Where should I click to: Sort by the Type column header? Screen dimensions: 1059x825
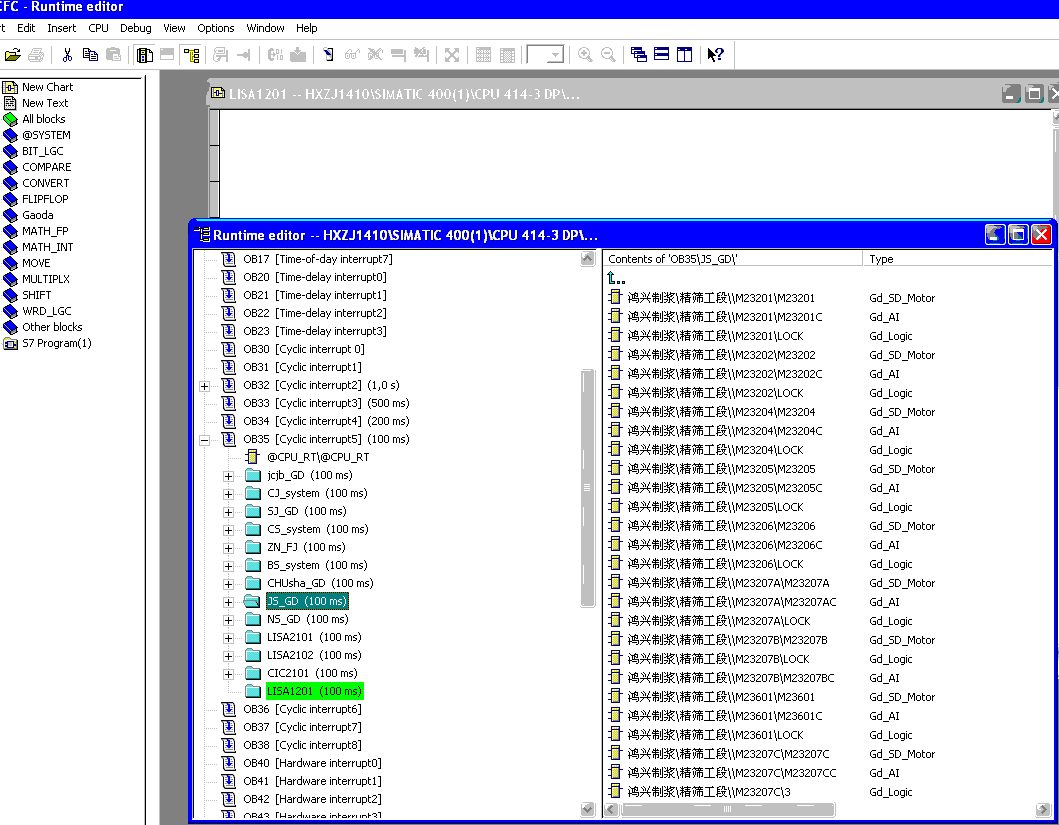click(956, 259)
